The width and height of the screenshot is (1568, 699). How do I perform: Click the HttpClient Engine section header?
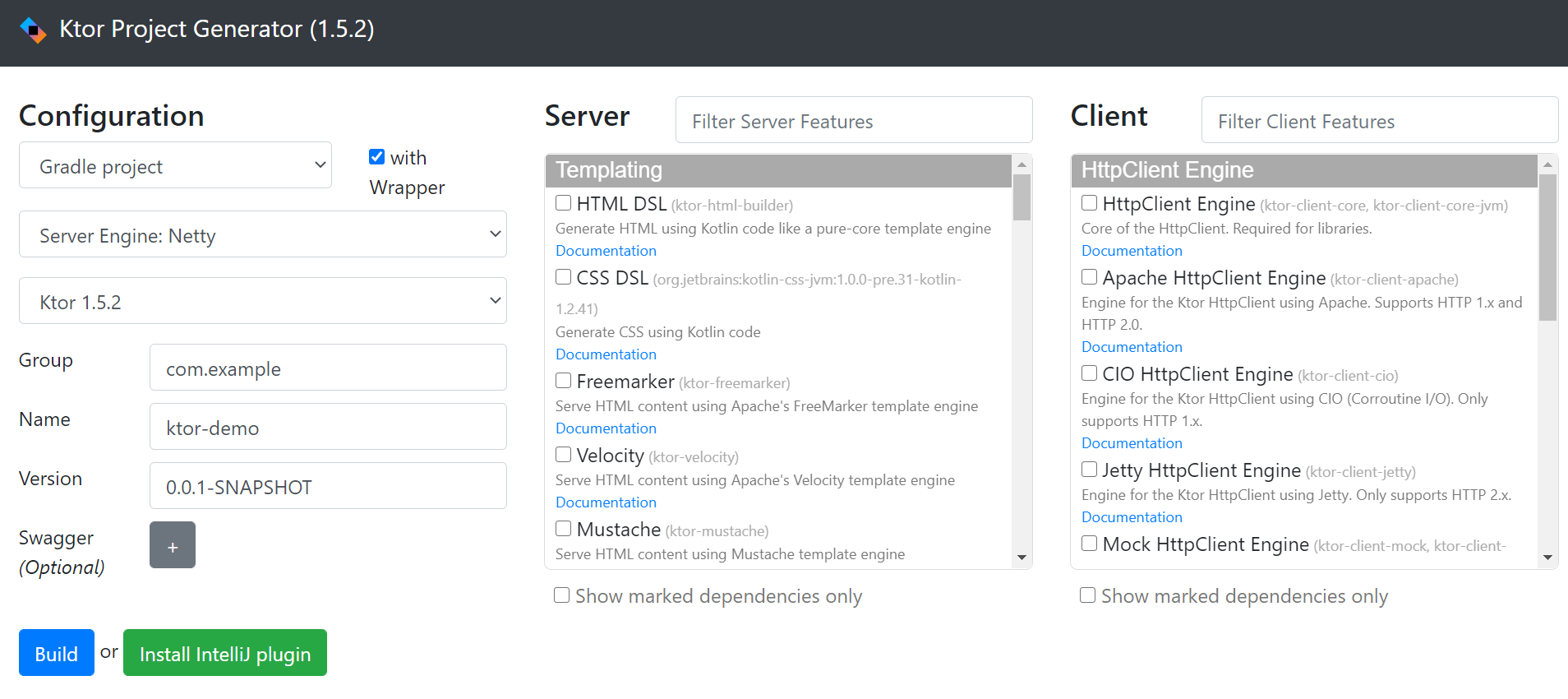tap(1304, 170)
